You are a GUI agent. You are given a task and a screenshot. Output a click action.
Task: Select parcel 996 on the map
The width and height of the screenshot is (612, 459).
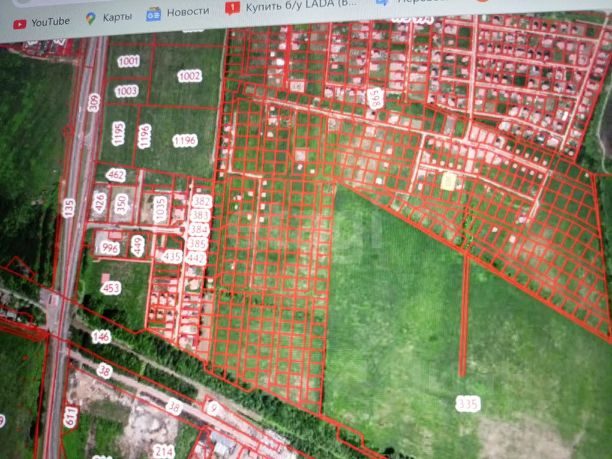pos(110,247)
